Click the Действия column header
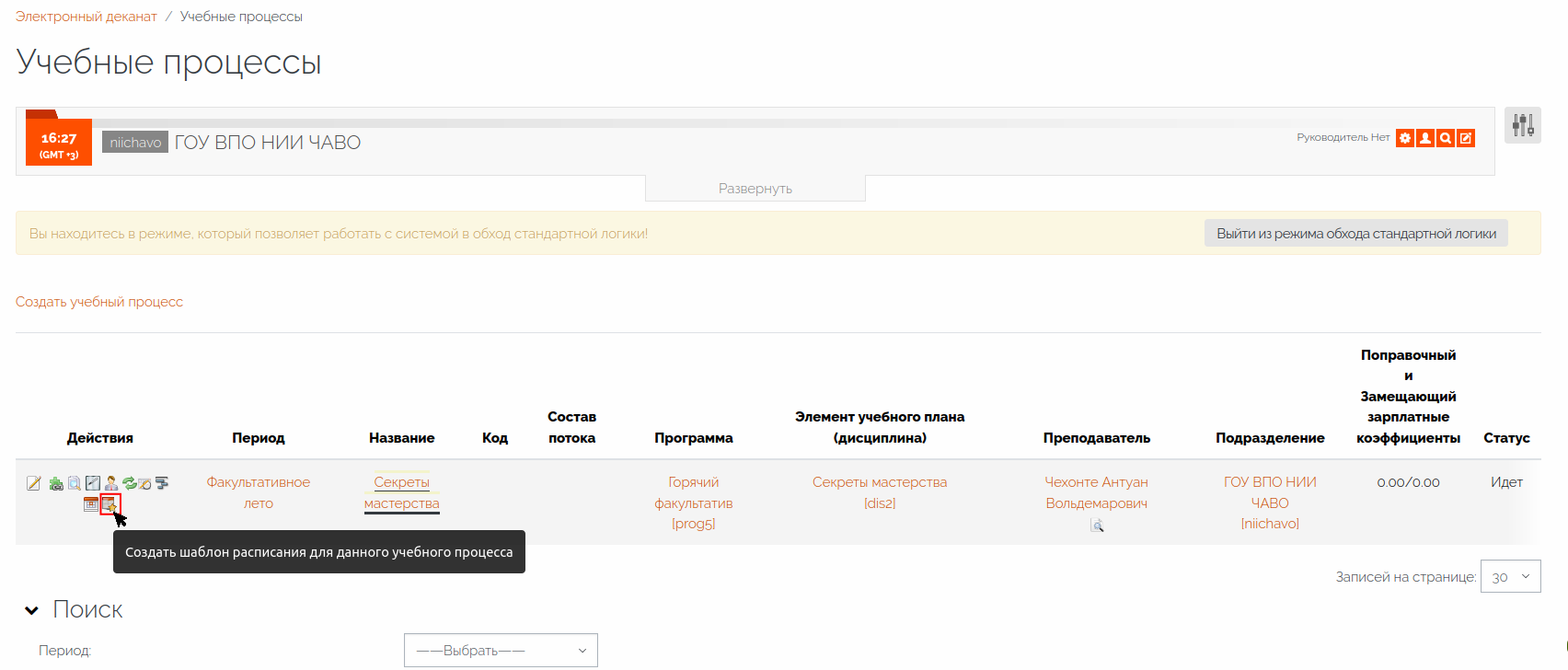The width and height of the screenshot is (1568, 670). click(100, 438)
